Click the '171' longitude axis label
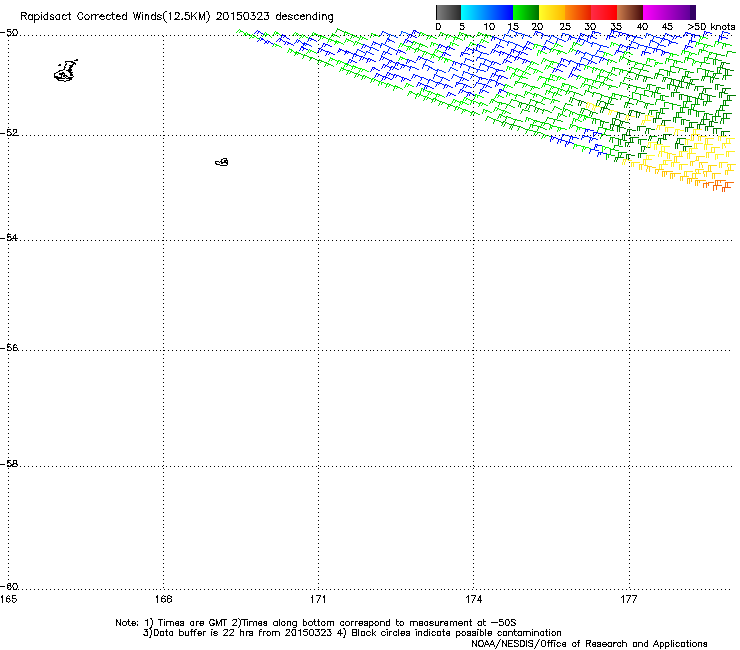The width and height of the screenshot is (740, 650). [x=318, y=599]
